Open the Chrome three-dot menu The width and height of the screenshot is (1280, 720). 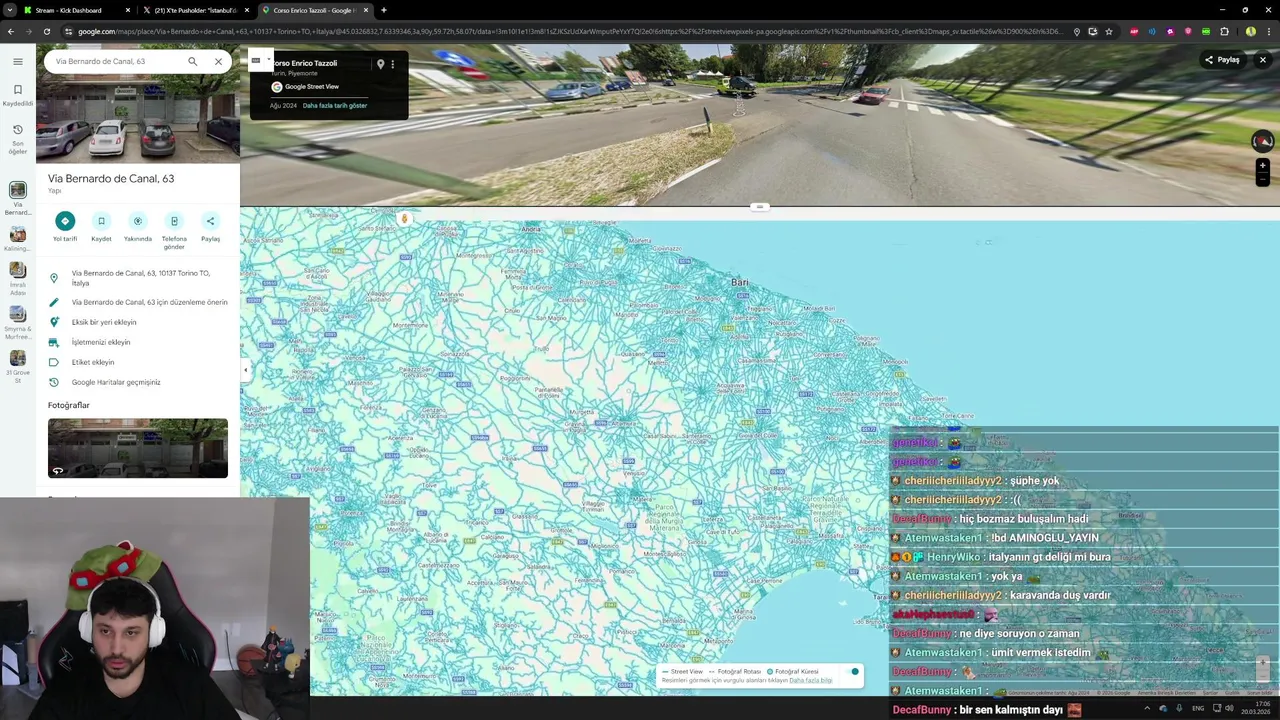click(1268, 31)
